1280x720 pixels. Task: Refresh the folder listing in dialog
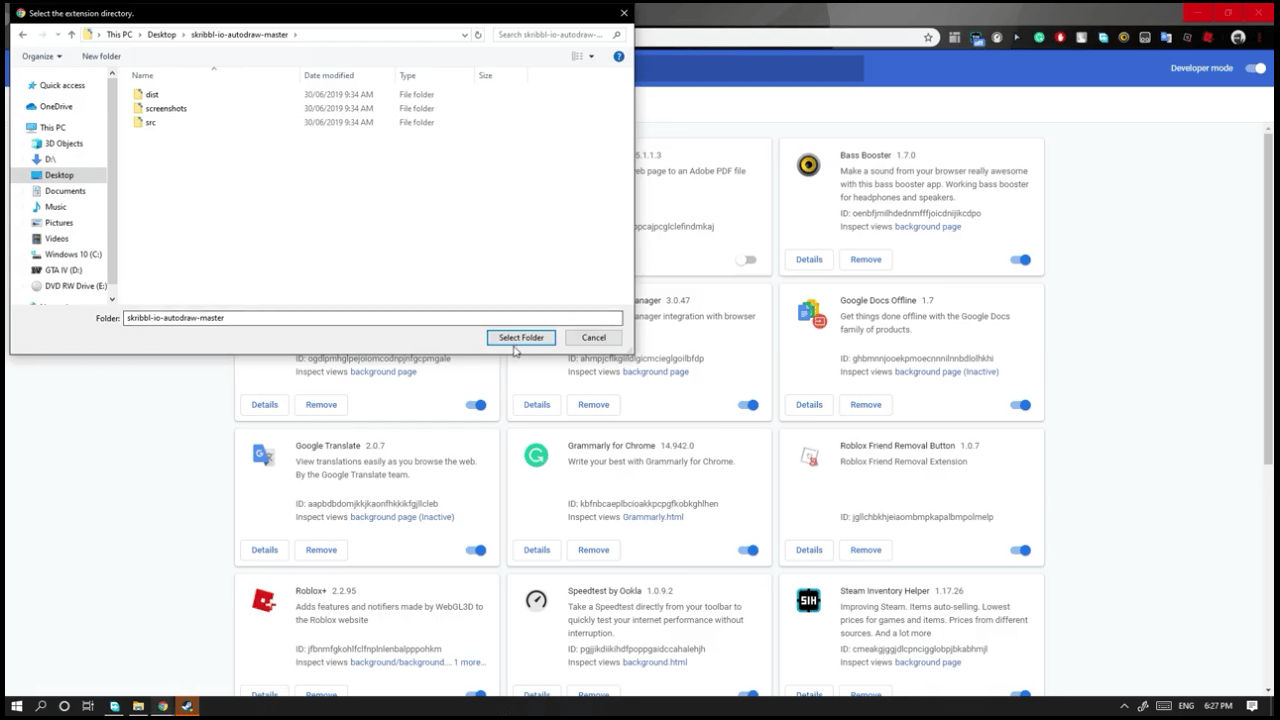pyautogui.click(x=478, y=34)
